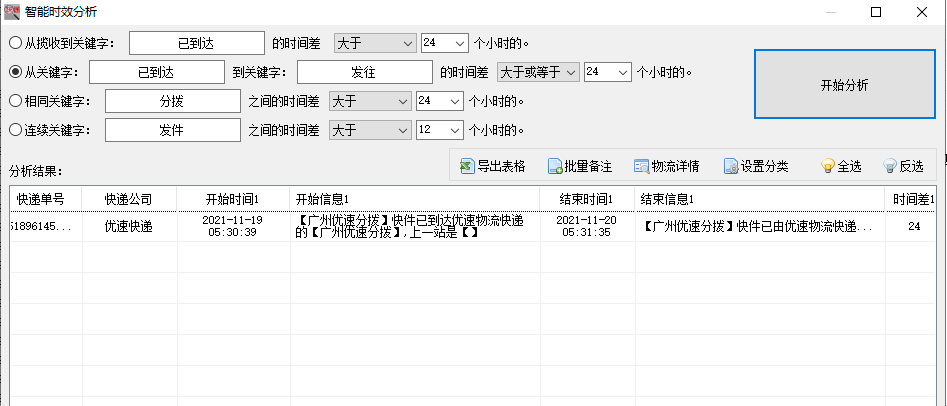Click the 发往 keyword field
Screen dimensions: 947x406
point(365,72)
